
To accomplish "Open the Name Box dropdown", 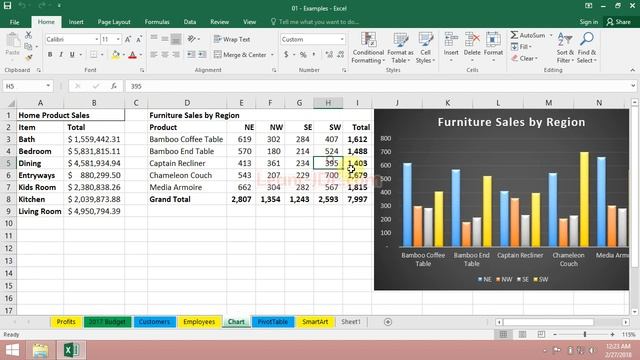I will [48, 86].
